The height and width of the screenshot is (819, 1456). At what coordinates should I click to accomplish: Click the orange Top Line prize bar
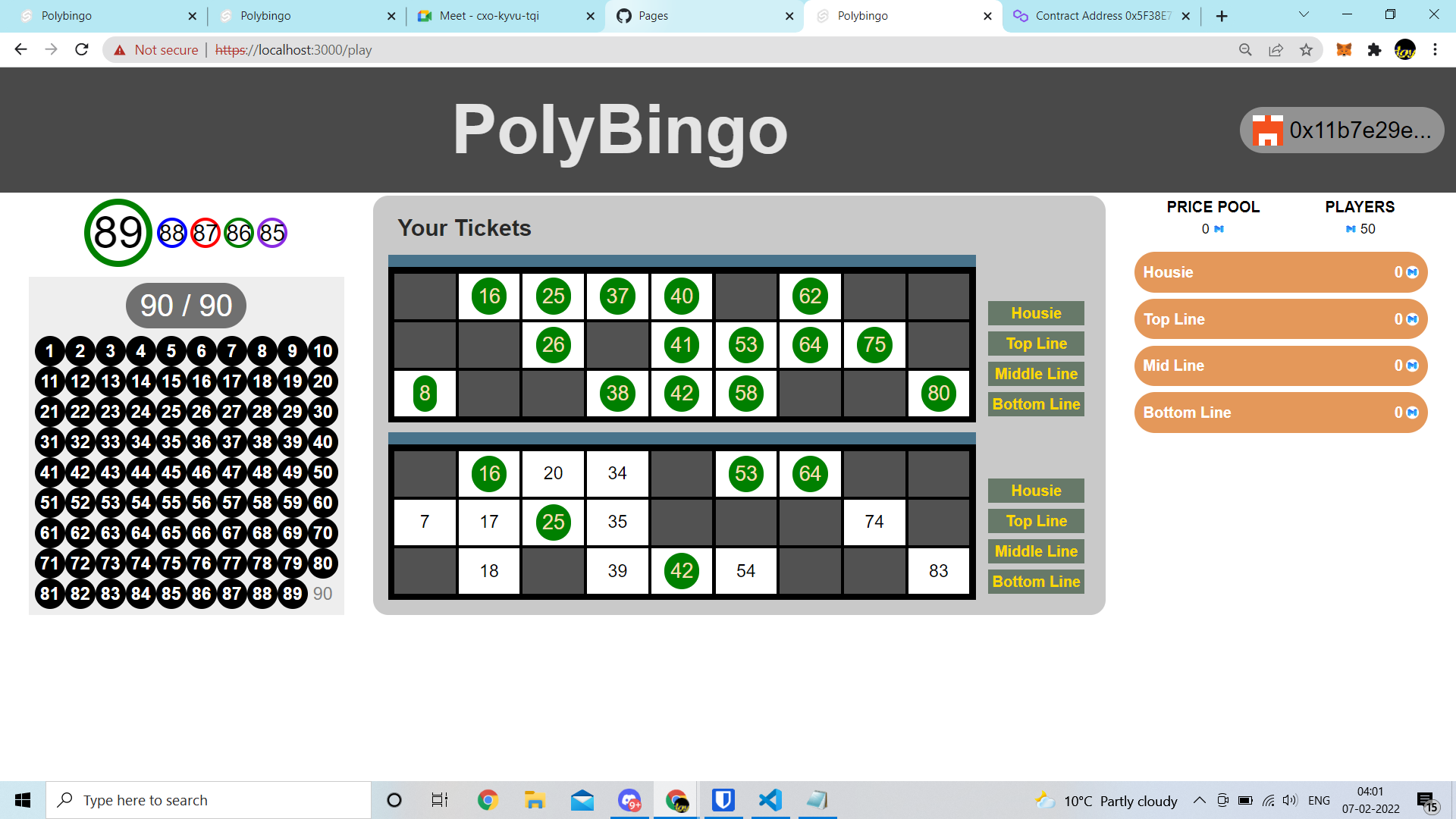coord(1281,319)
